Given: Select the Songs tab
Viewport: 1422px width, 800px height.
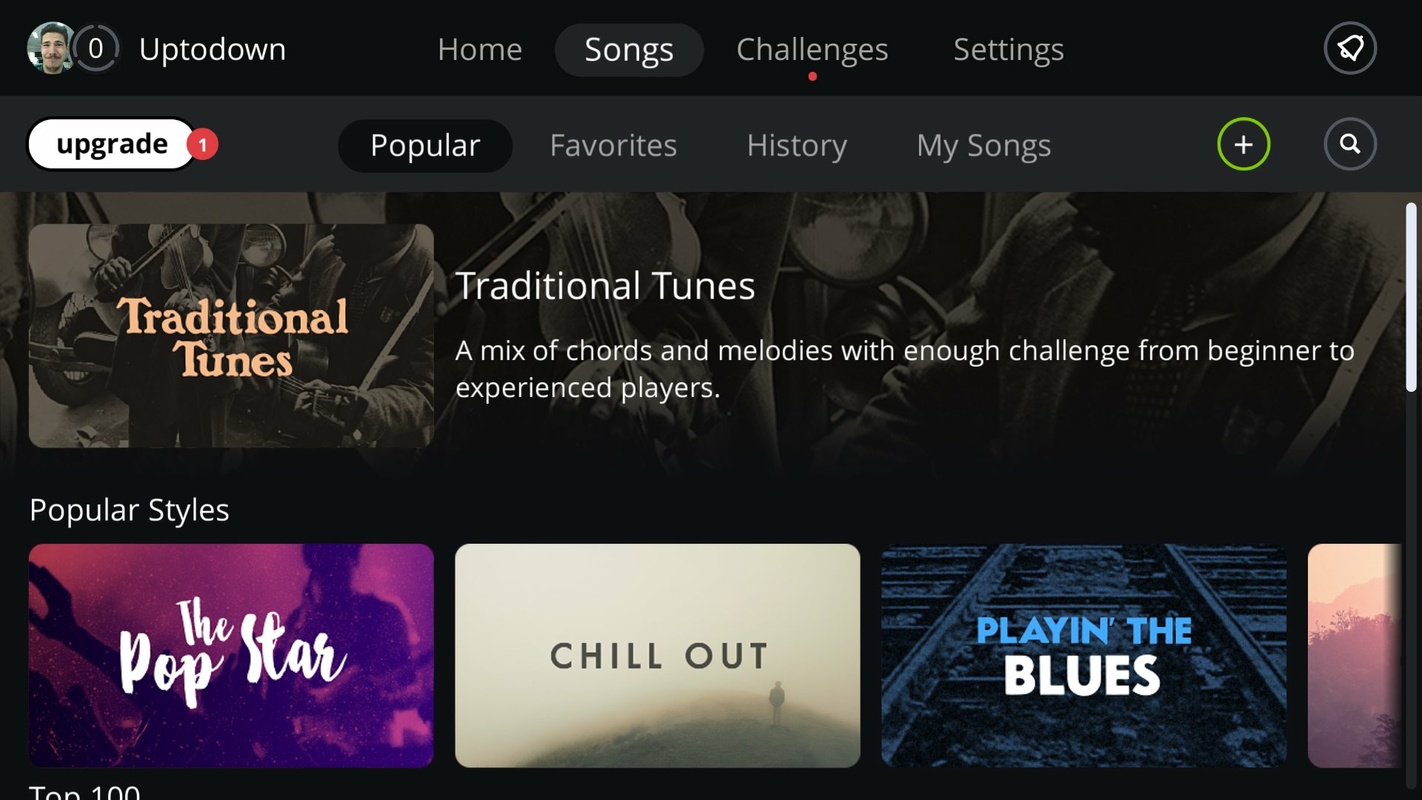Looking at the screenshot, I should tap(629, 49).
